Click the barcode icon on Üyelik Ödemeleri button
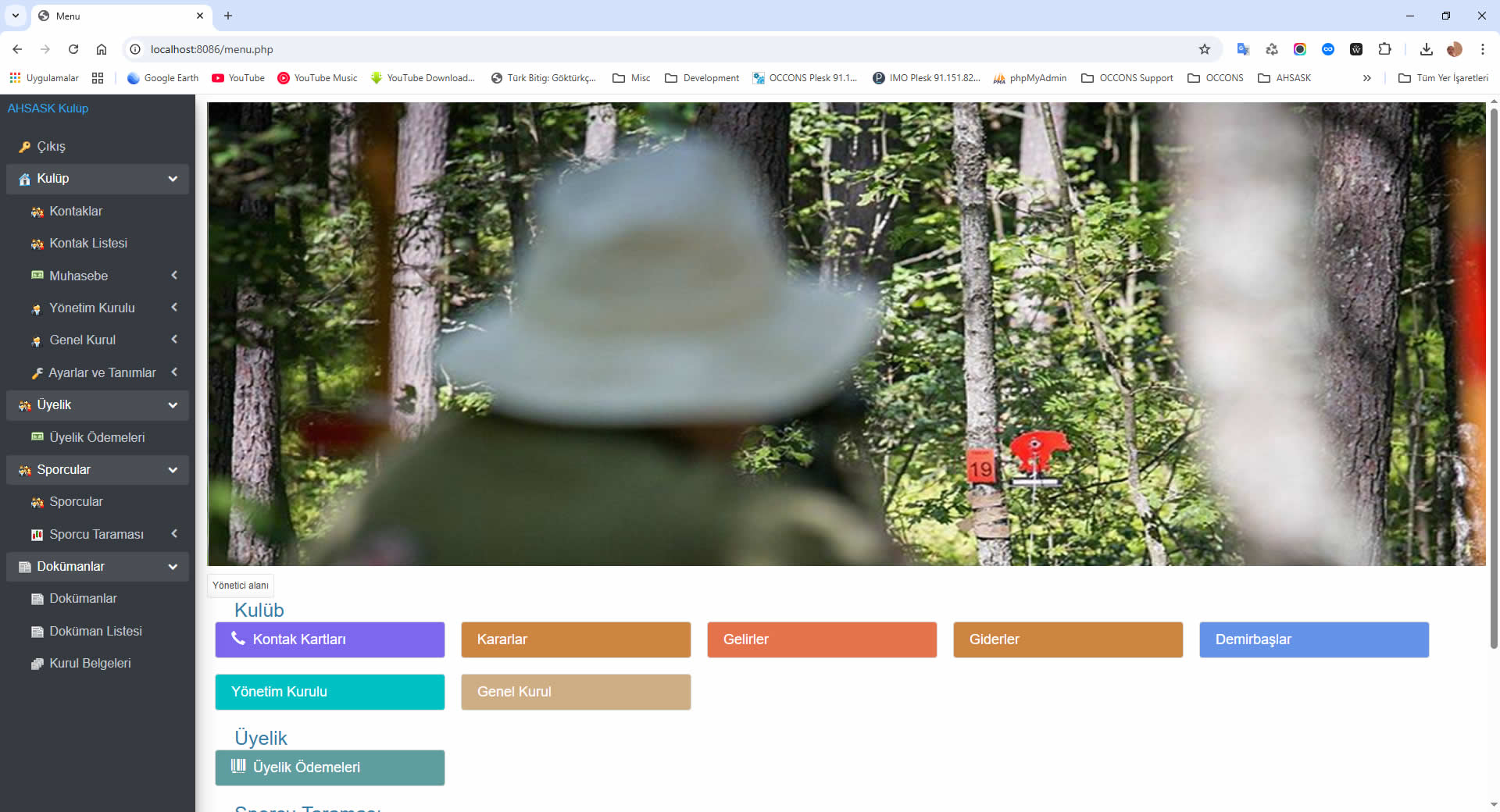This screenshot has height=812, width=1500. 238,767
